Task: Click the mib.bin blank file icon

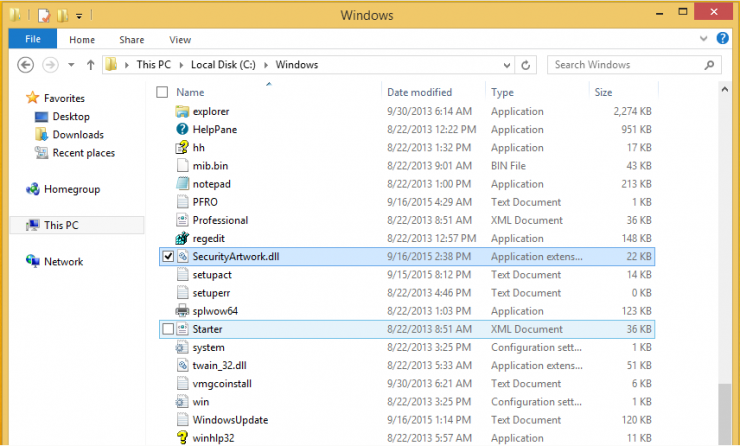Action: [182, 166]
